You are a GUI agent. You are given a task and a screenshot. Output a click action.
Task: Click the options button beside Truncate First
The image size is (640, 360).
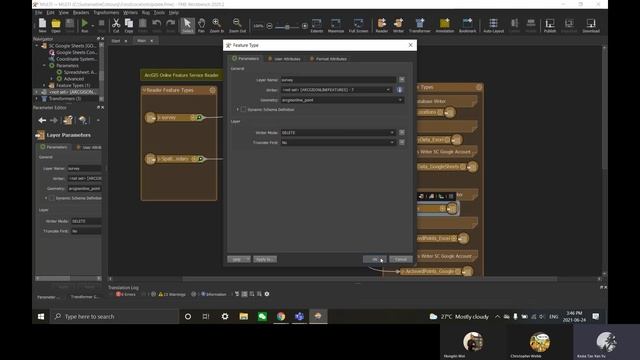point(402,142)
